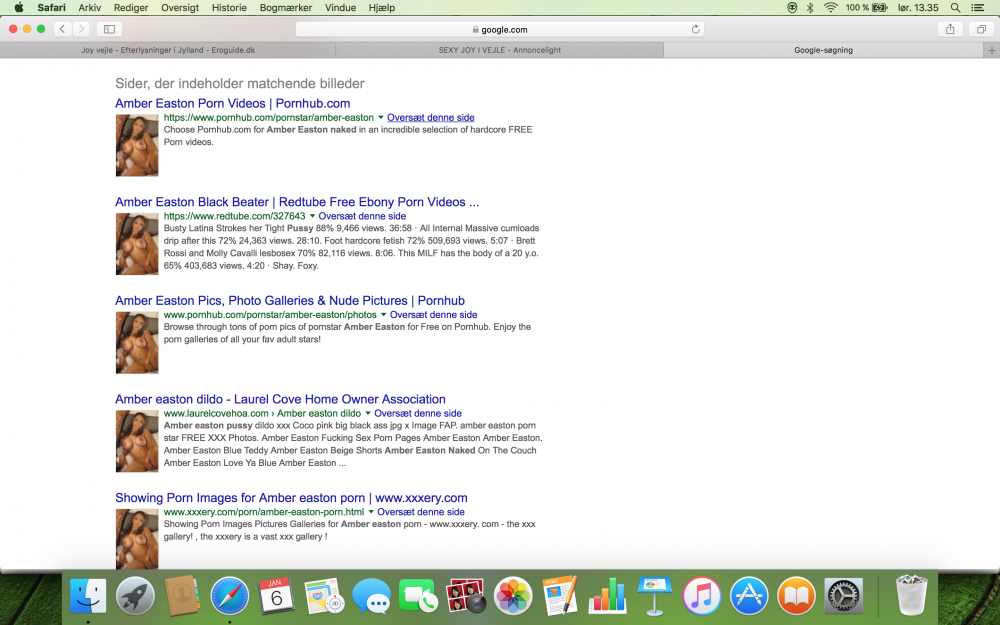Expand the arrow beside the xxxery.com URL
This screenshot has width=1000, height=625.
click(x=371, y=512)
